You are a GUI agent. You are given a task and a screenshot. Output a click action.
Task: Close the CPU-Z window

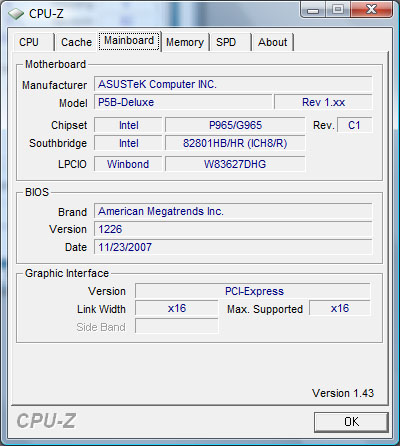[371, 10]
